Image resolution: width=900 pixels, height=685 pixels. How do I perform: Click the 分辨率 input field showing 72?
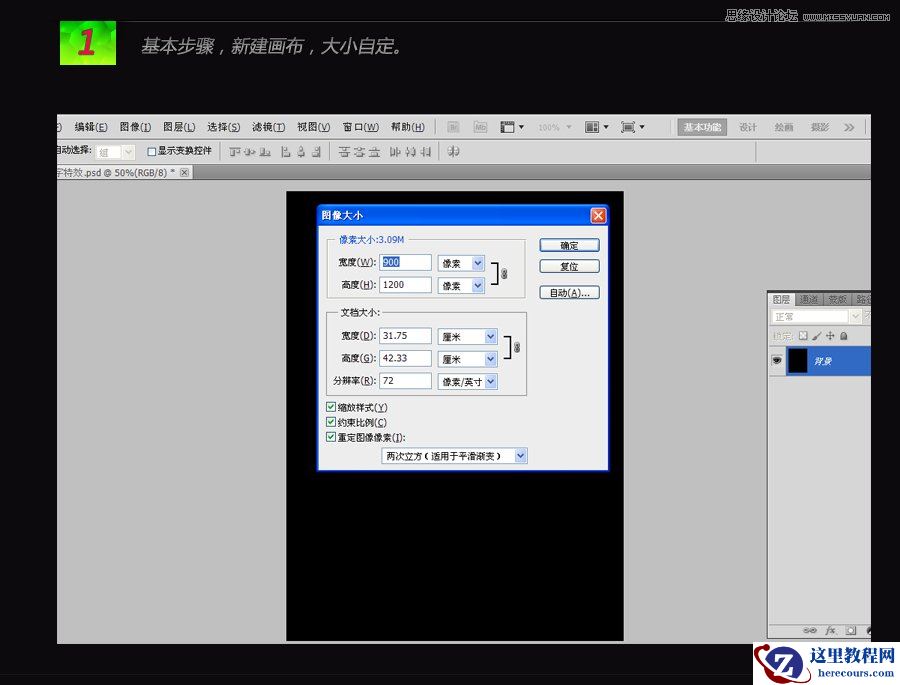404,381
